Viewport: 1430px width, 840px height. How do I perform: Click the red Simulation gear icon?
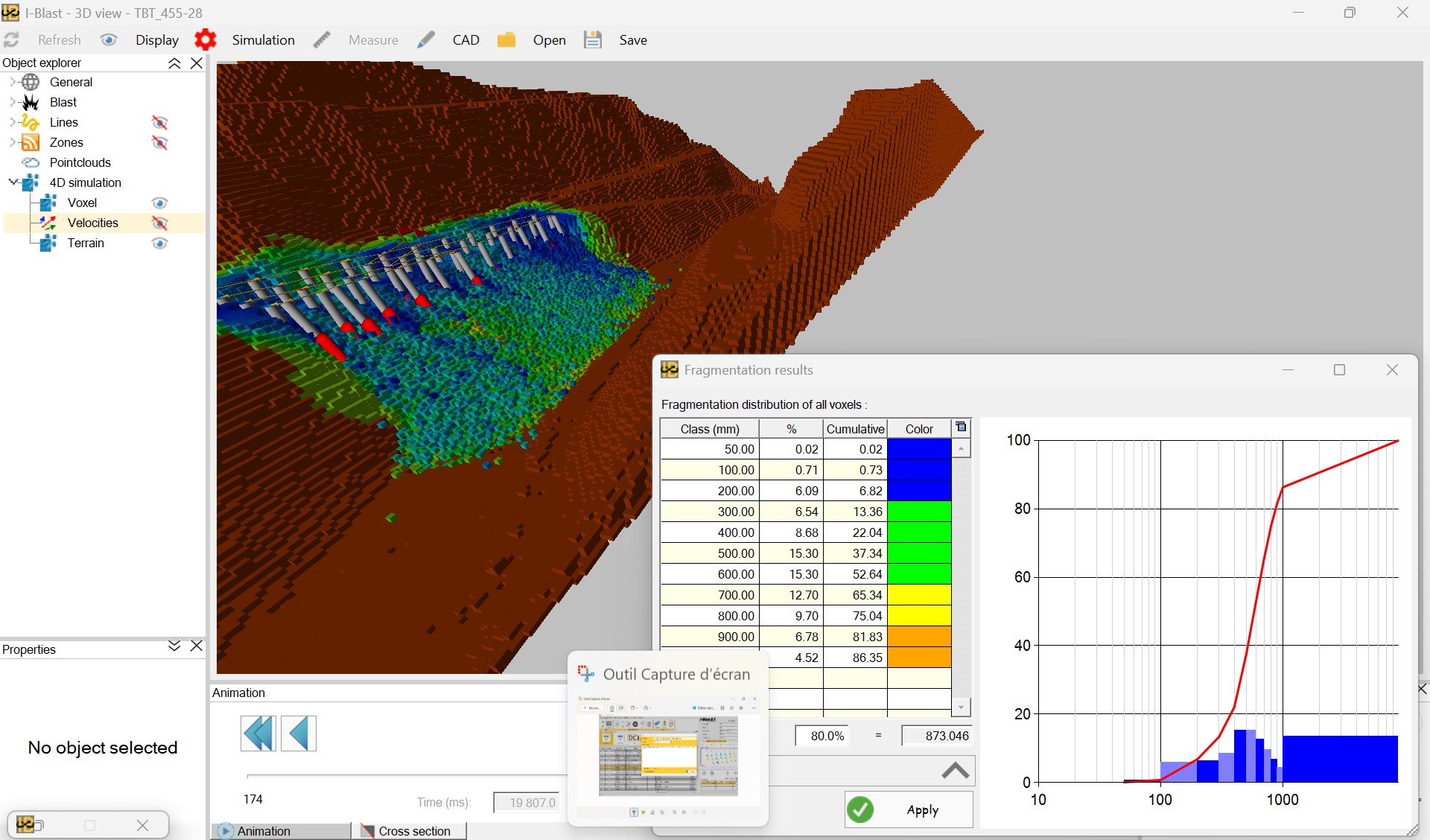click(206, 39)
